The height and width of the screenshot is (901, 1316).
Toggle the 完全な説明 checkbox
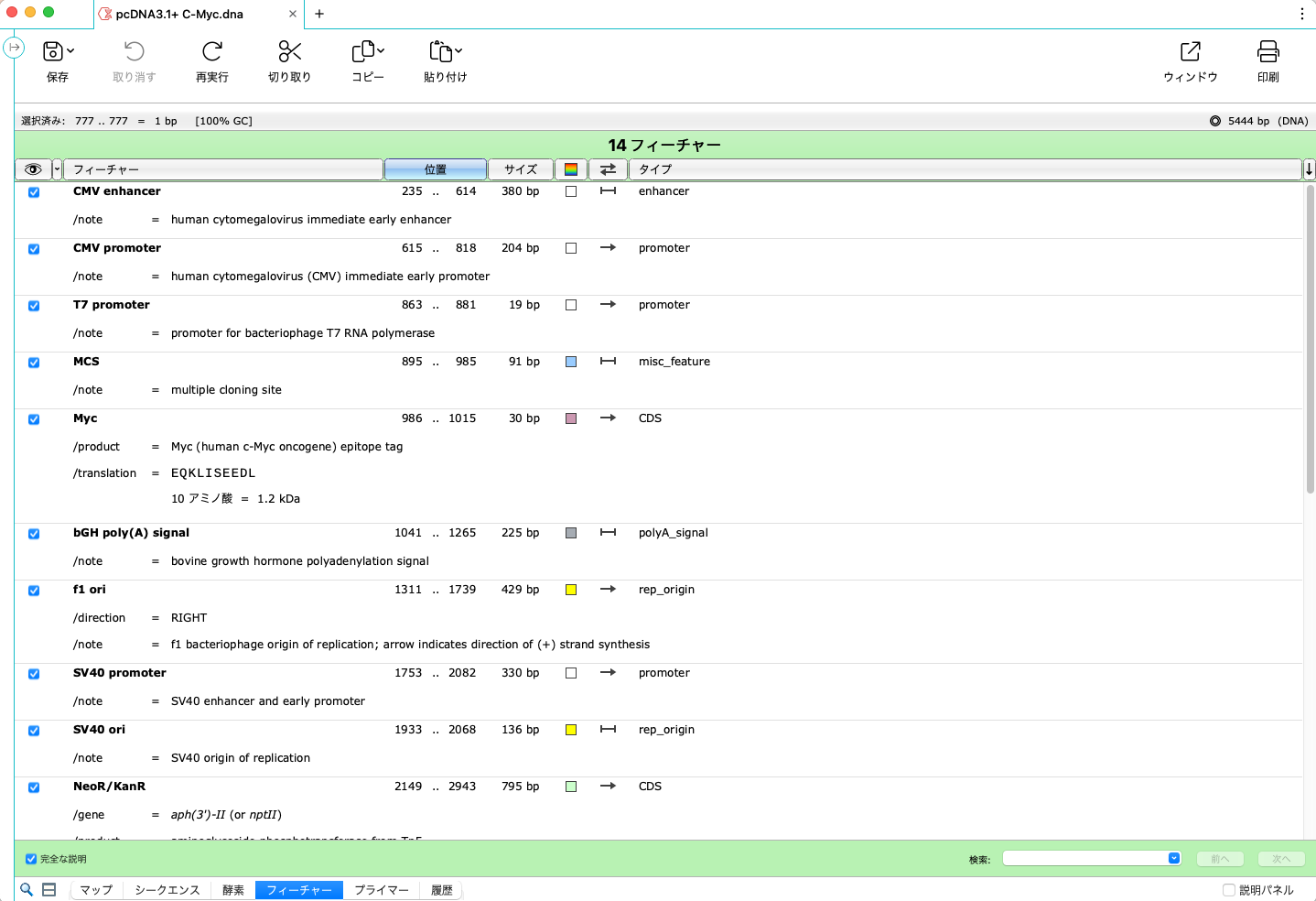(31, 859)
